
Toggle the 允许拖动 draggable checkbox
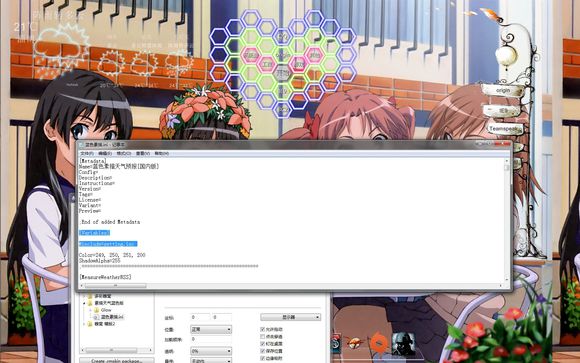[x=263, y=329]
